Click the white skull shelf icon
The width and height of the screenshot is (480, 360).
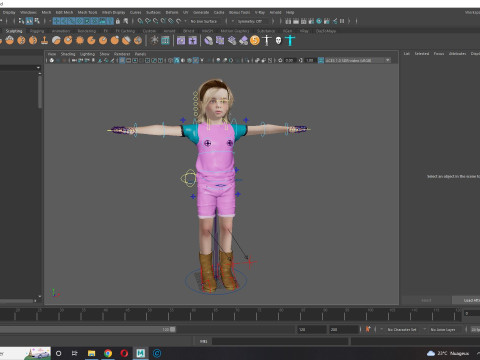coord(278,41)
